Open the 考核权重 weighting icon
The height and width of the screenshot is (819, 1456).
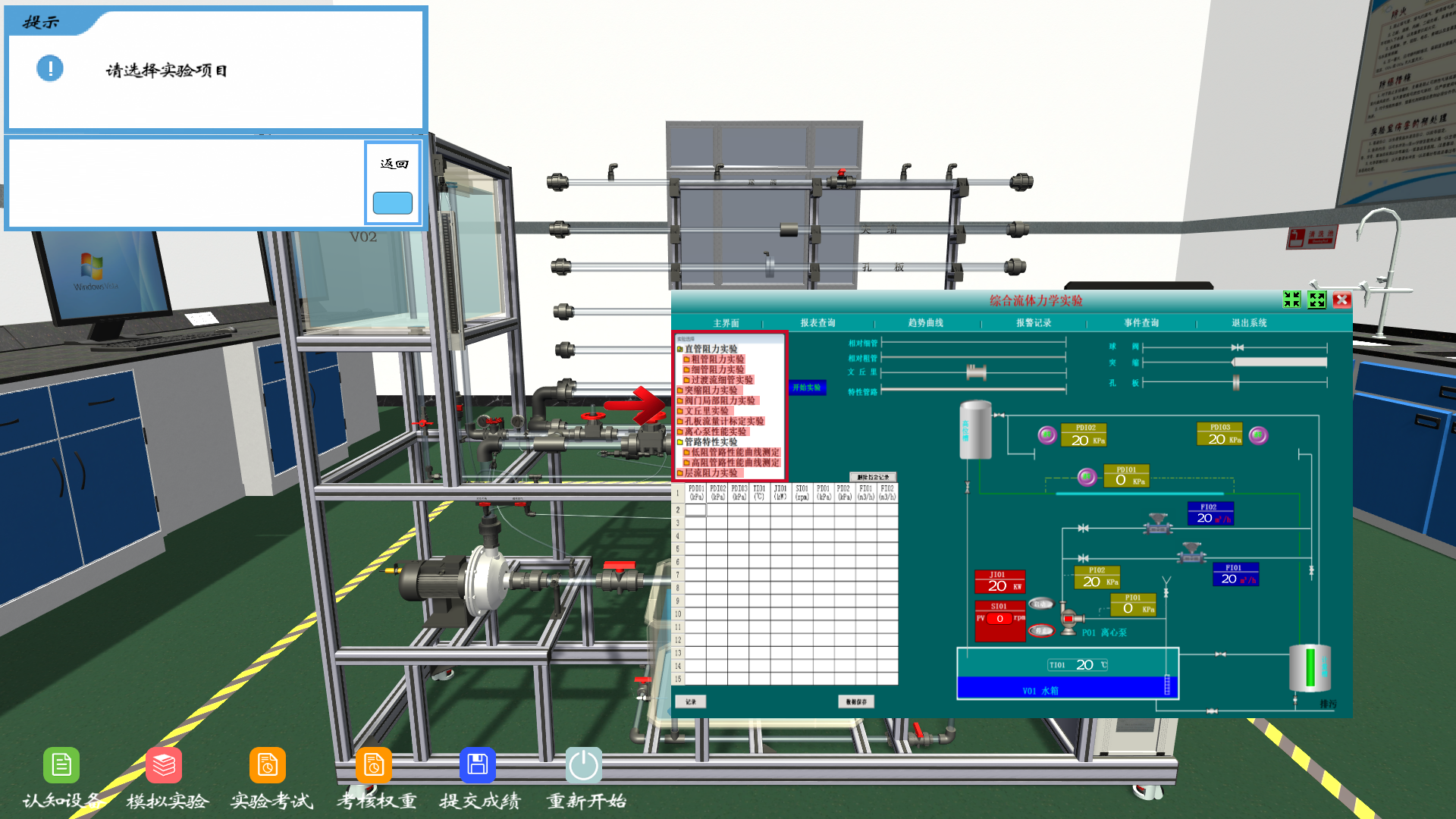[x=374, y=765]
